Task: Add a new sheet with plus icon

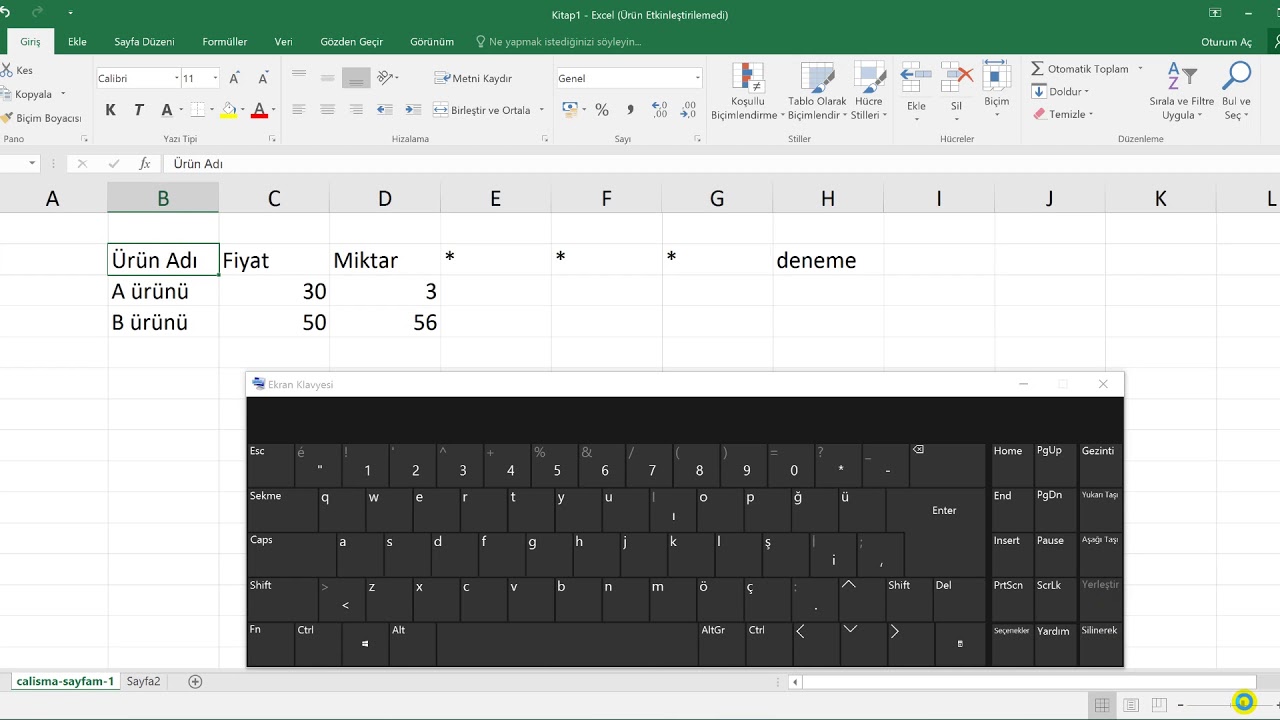Action: tap(195, 682)
